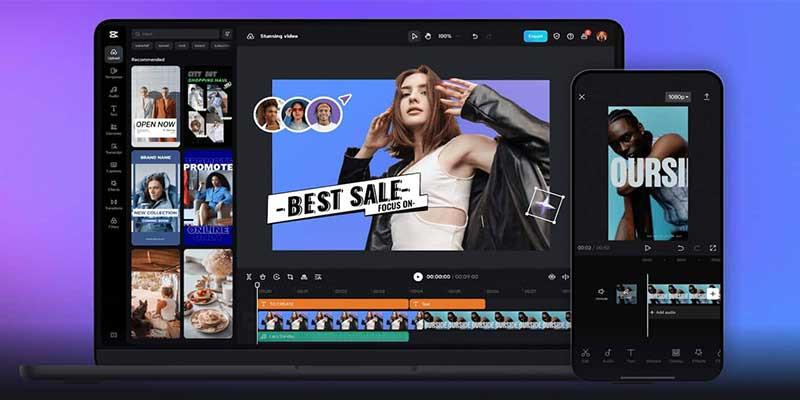
Task: Open the Text panel in left sidebar
Action: point(113,110)
